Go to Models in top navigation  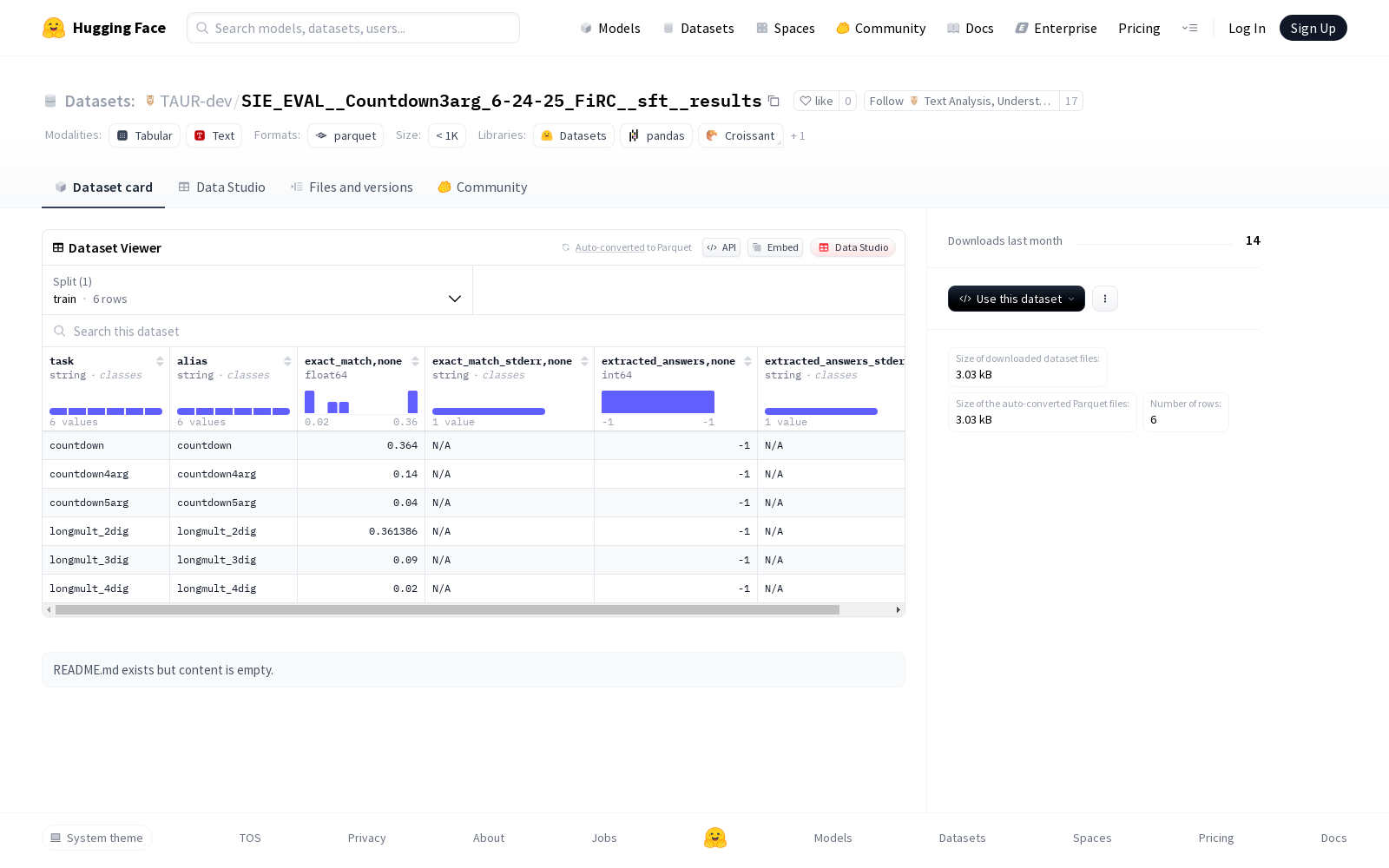pyautogui.click(x=610, y=29)
